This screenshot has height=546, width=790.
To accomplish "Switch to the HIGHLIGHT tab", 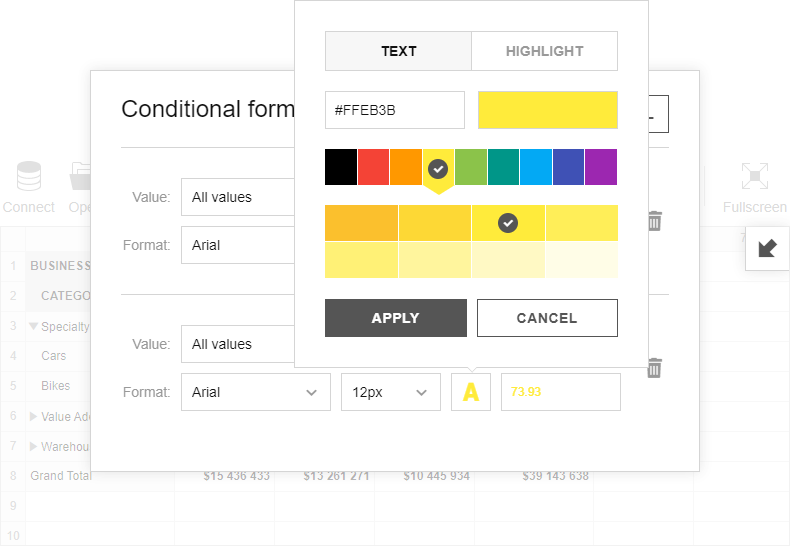I will 544,51.
